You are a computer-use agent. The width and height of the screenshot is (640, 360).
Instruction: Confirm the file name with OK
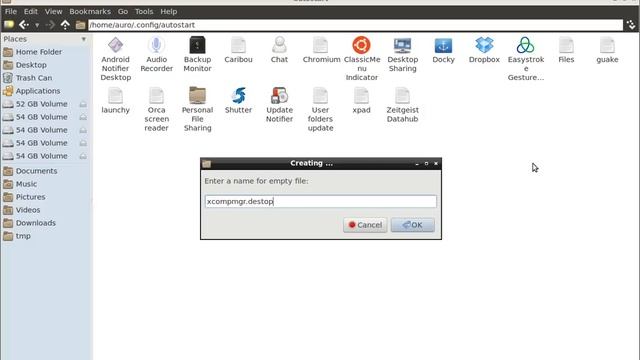(413, 225)
